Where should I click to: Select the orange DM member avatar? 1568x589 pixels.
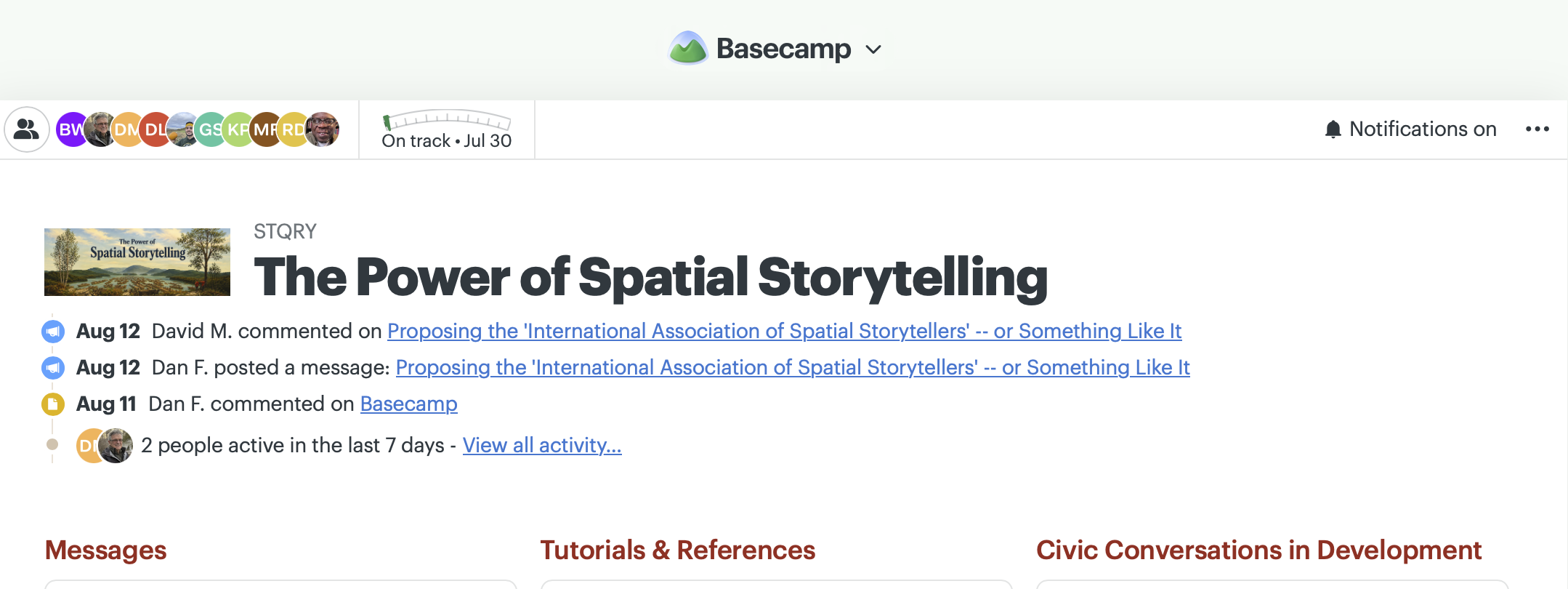tap(126, 129)
